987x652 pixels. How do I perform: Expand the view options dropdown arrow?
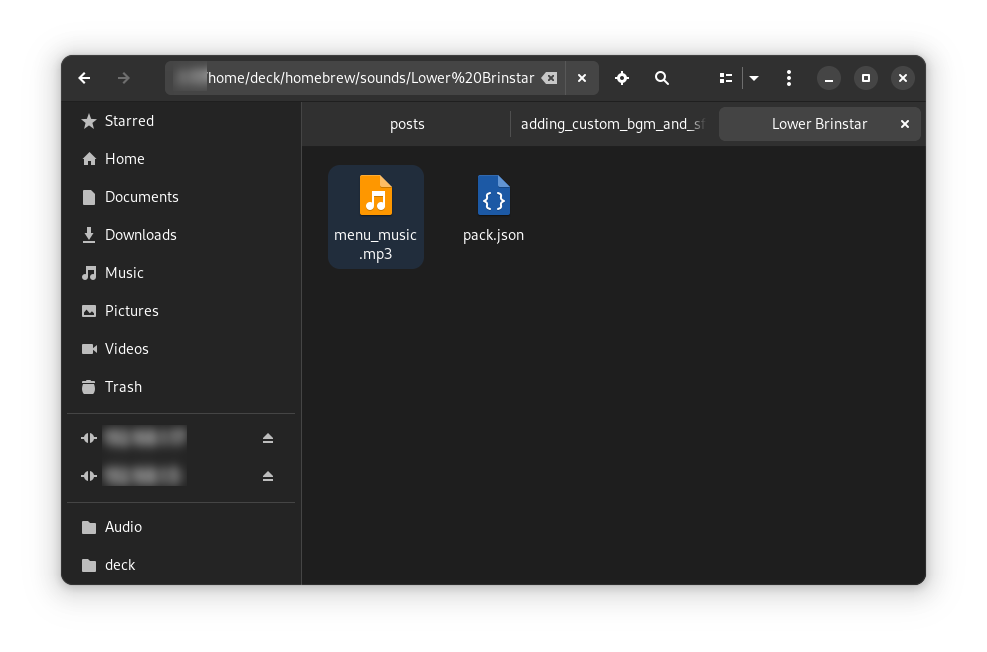pyautogui.click(x=754, y=78)
